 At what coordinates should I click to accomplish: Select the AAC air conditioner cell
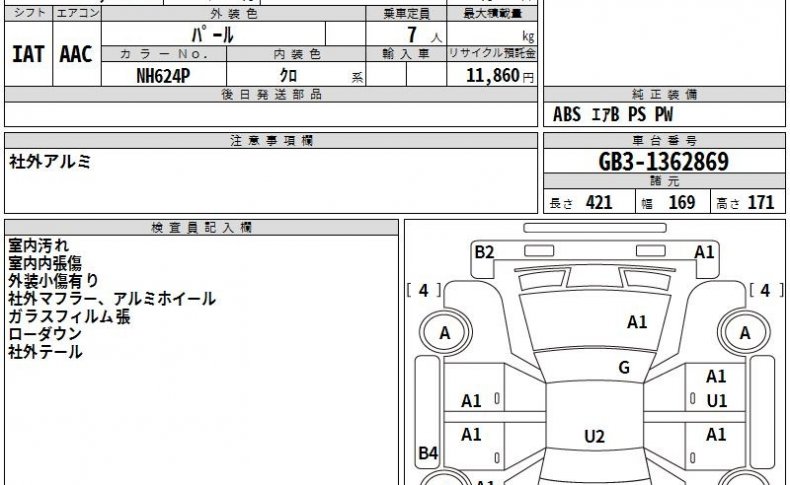point(76,54)
